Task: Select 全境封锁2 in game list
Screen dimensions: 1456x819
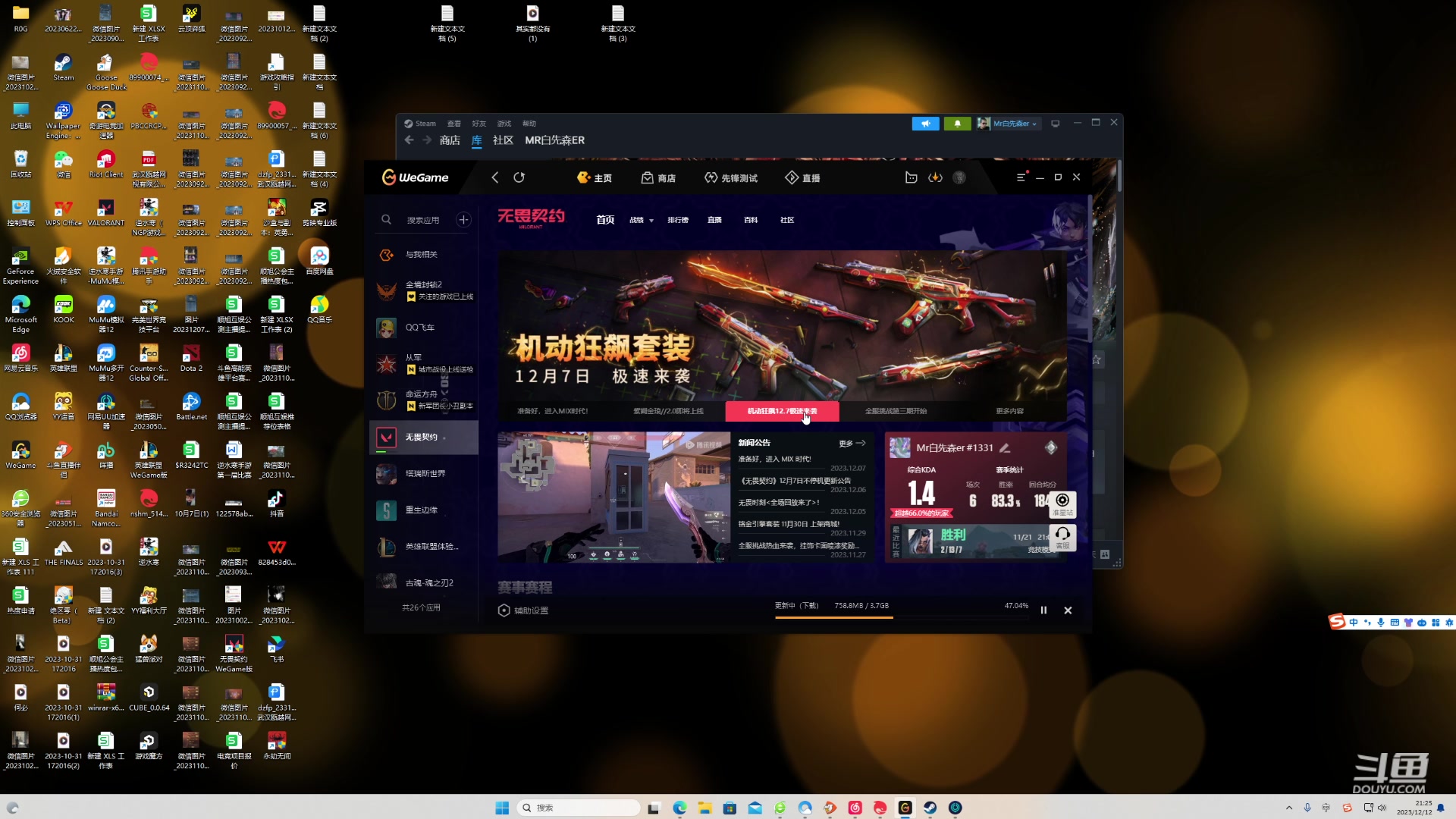Action: (x=424, y=290)
